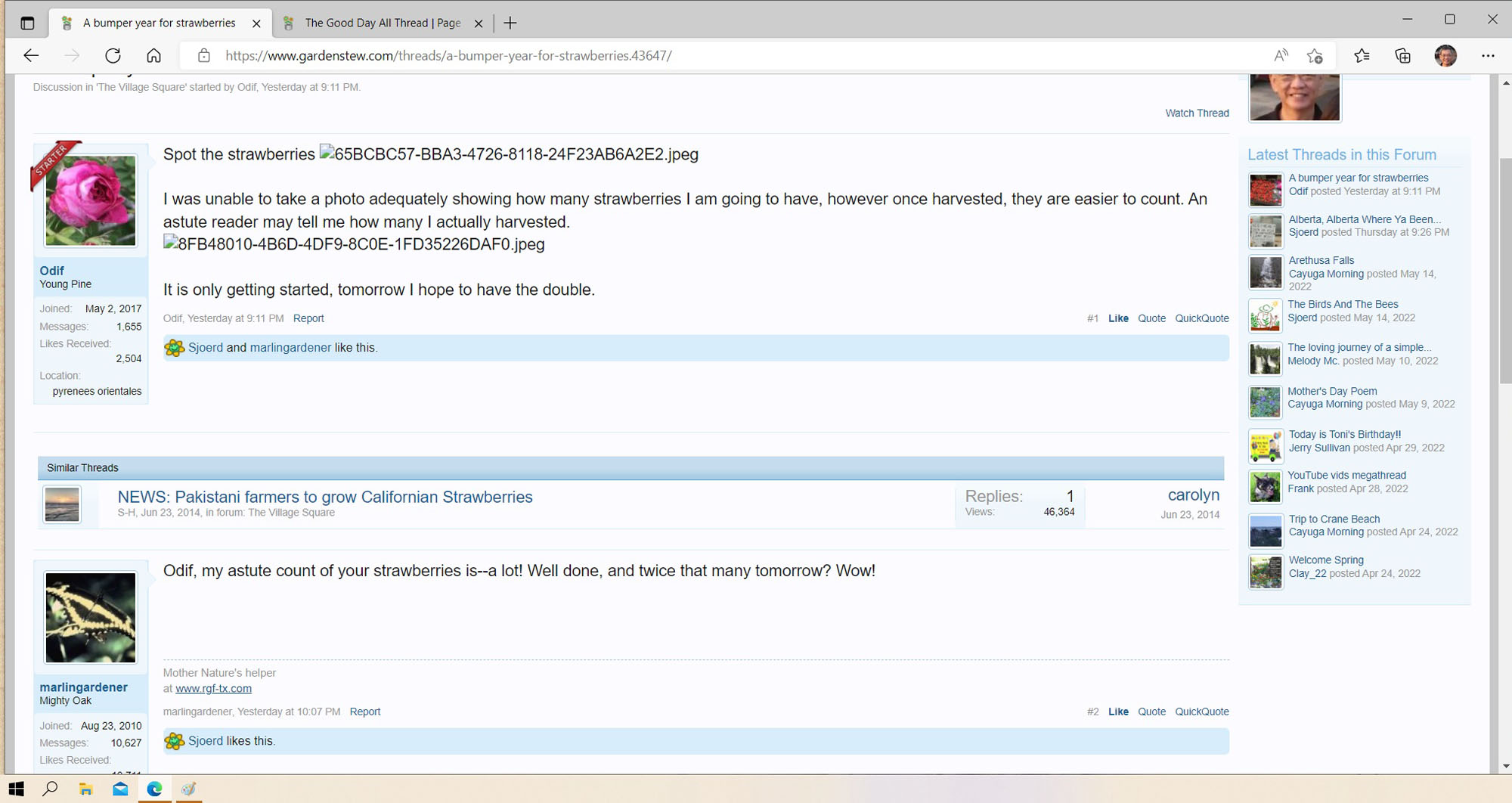This screenshot has width=1512, height=803.
Task: Open 'Today is Toni's Birthday!!' thread
Action: 1345,434
